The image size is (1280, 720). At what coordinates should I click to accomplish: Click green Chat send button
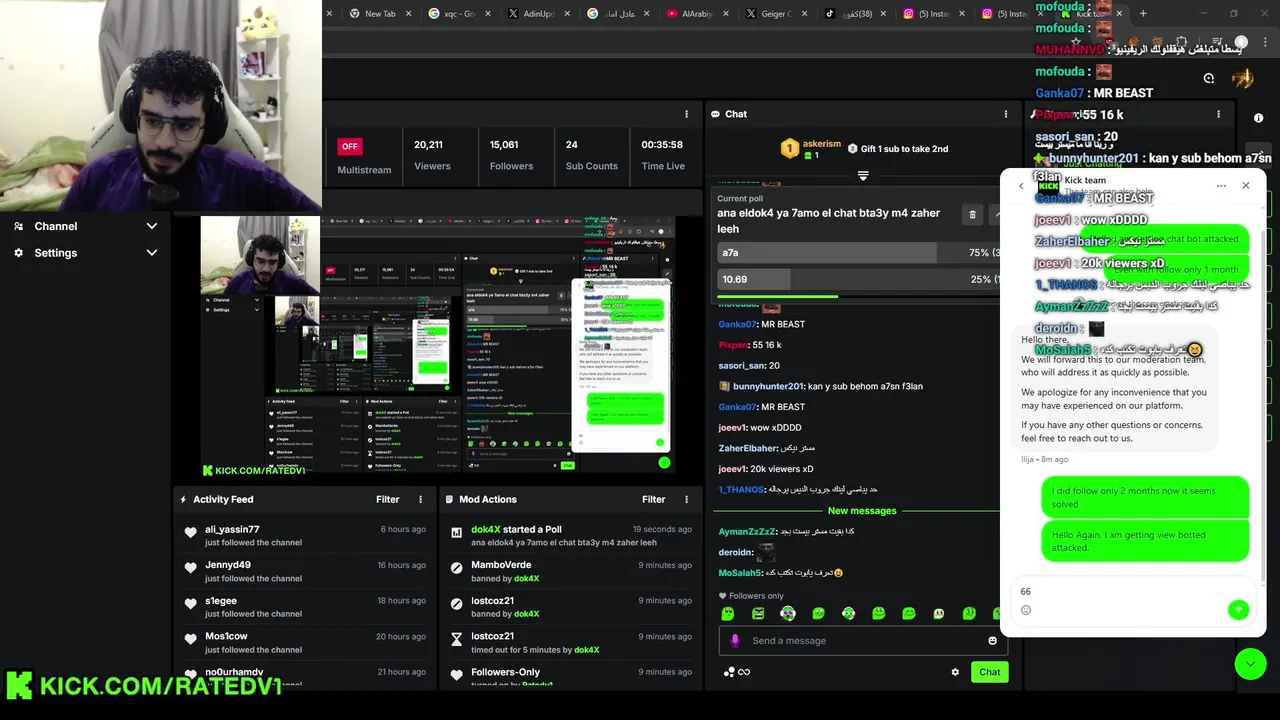coord(989,672)
